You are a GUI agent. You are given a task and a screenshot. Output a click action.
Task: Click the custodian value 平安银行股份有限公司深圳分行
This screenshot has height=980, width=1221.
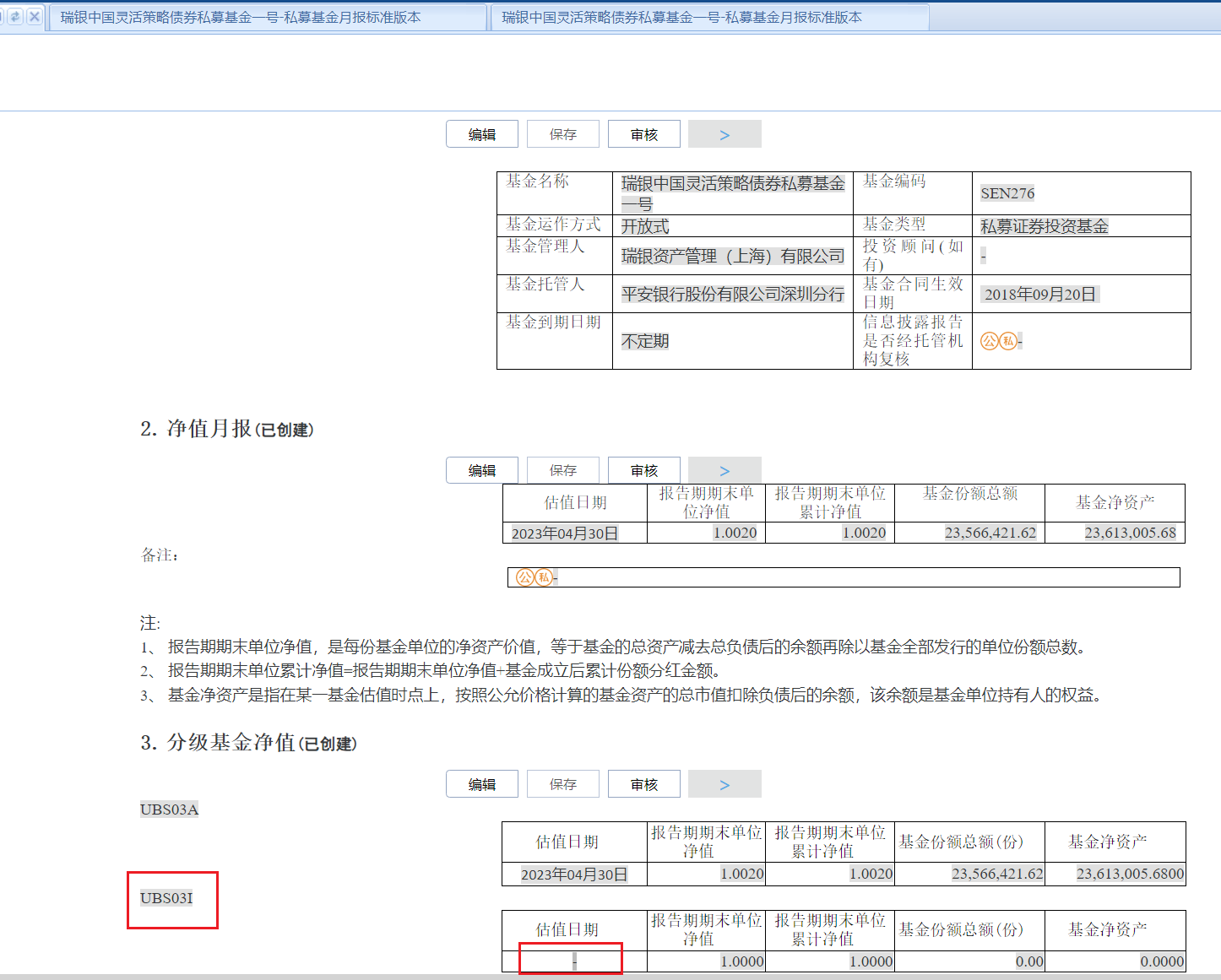tap(733, 294)
